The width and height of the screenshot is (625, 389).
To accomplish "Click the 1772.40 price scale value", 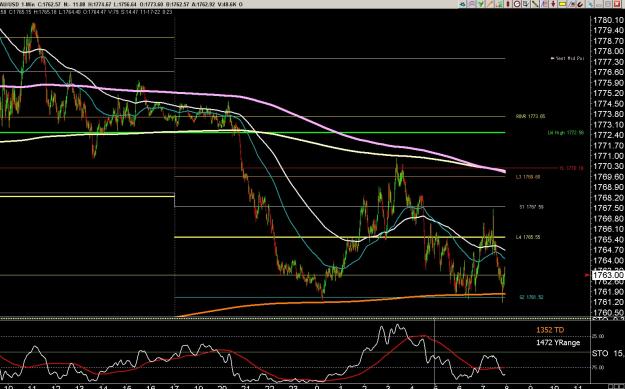I will 608,135.
